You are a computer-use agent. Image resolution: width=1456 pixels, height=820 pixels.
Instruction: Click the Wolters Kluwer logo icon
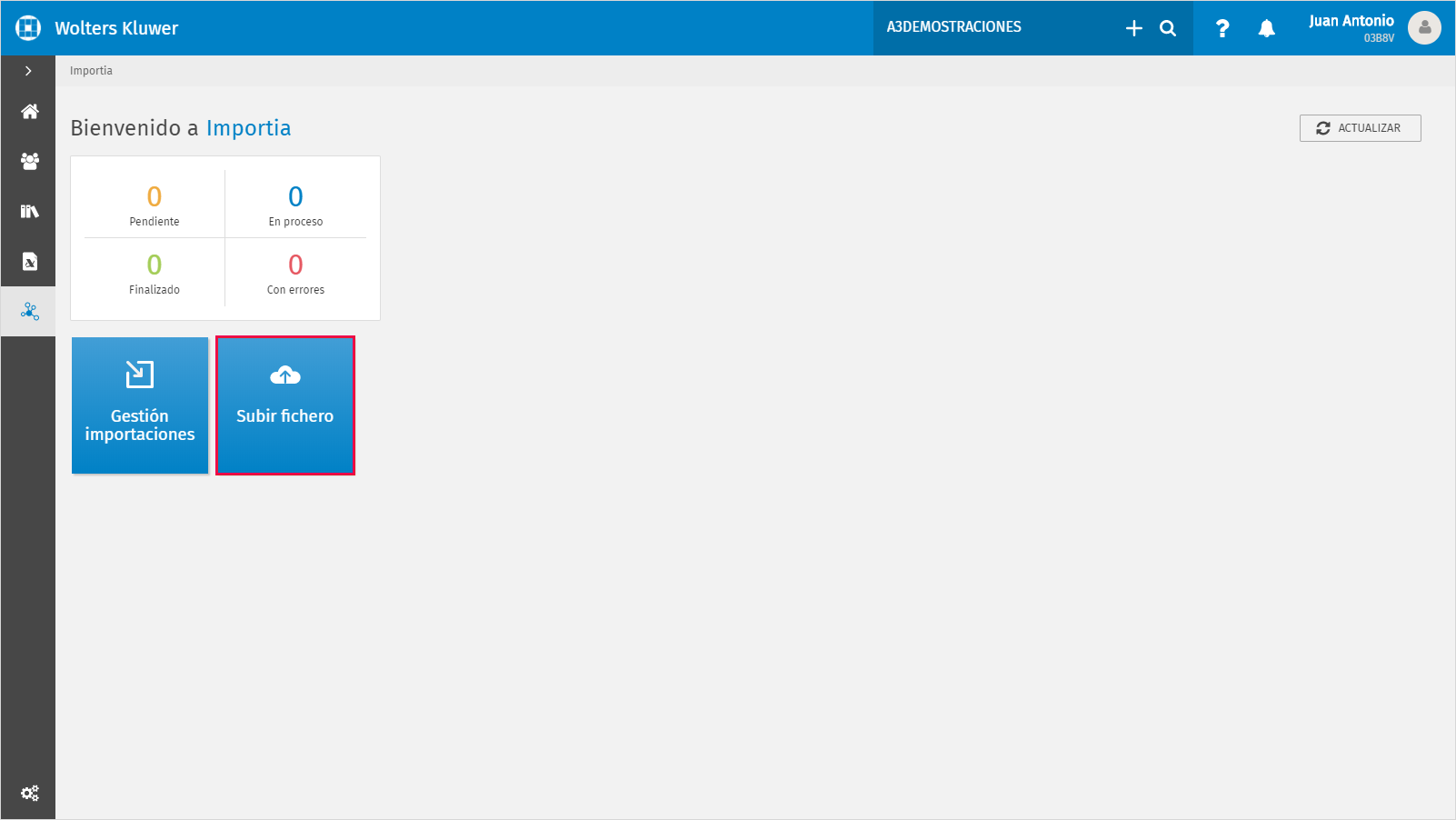(x=28, y=28)
